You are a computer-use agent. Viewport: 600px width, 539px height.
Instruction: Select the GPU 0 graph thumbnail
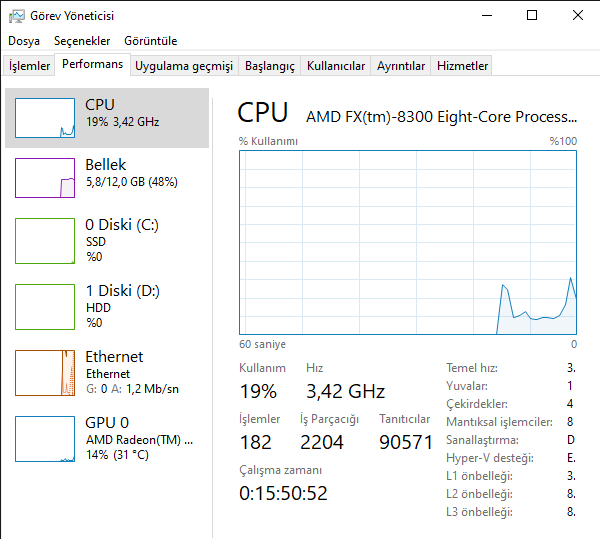45,439
